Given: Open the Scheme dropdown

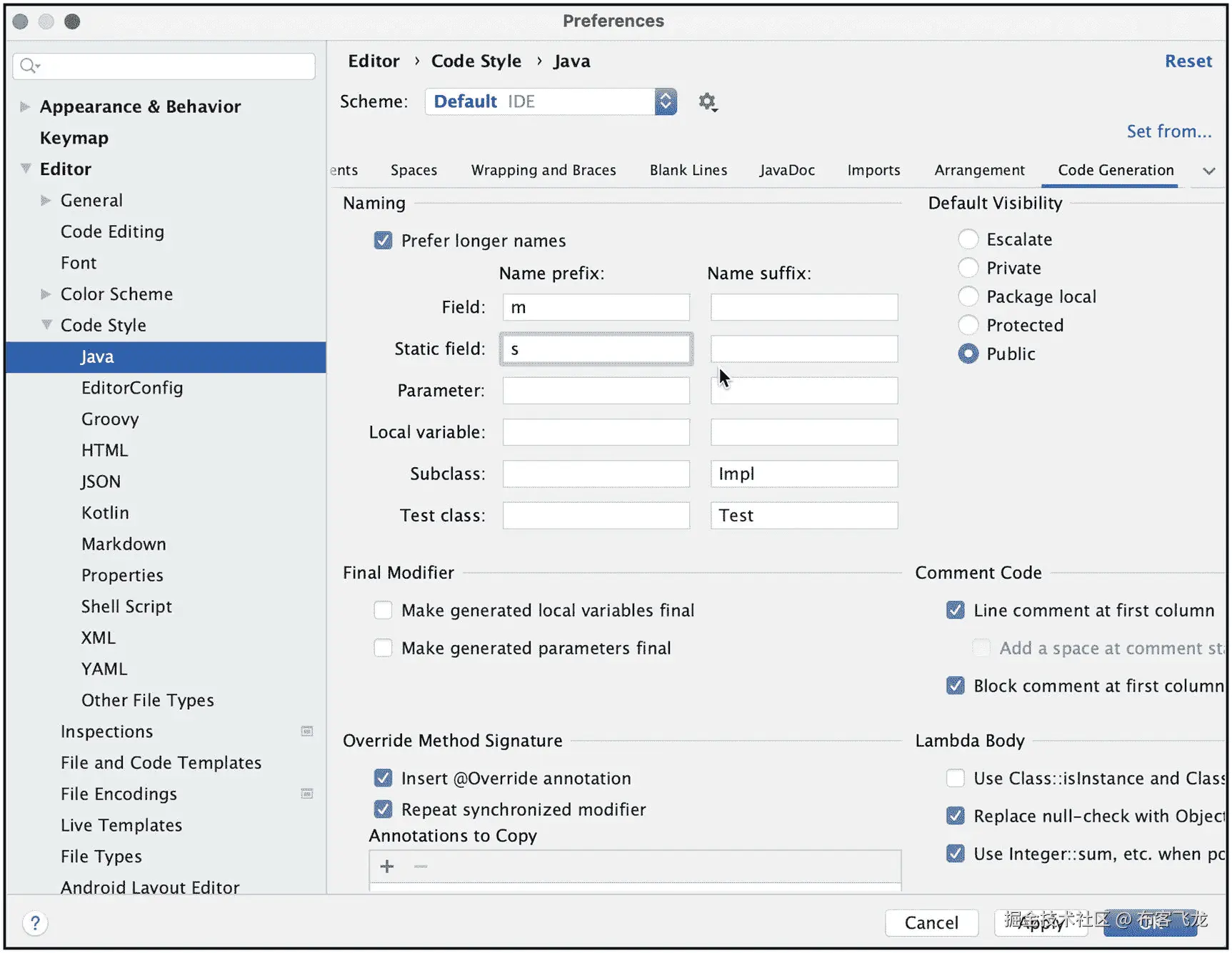Looking at the screenshot, I should [x=665, y=101].
